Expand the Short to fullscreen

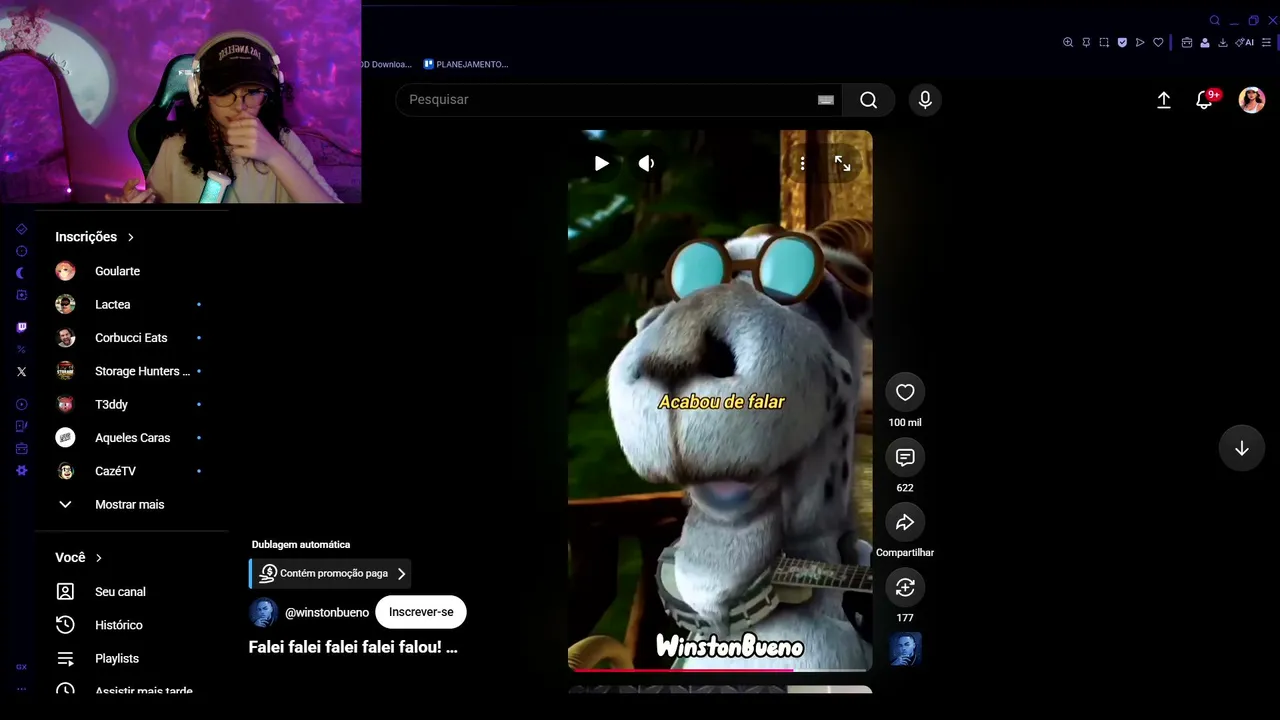(x=843, y=163)
